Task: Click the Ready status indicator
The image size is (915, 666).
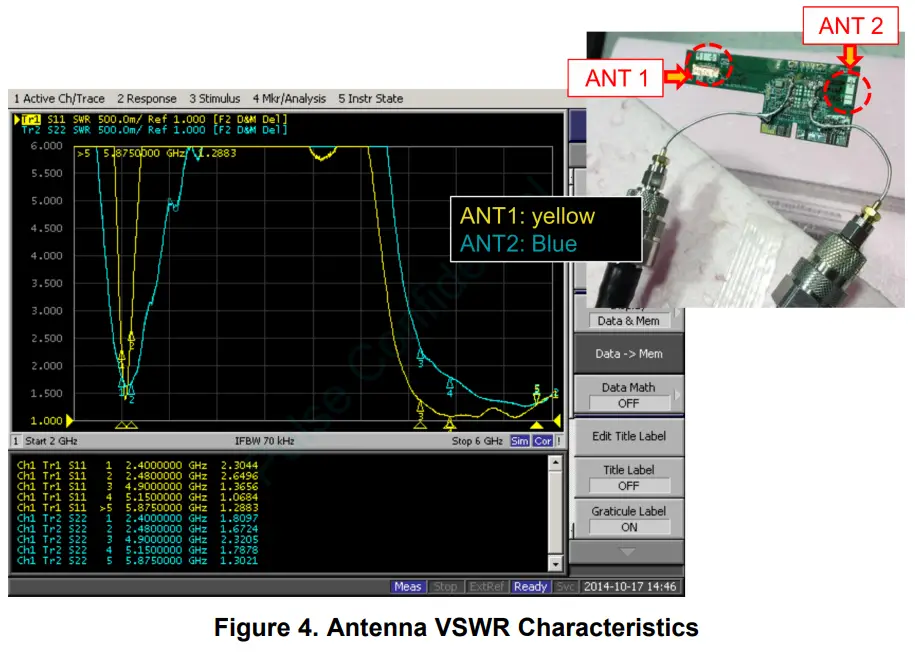Action: coord(530,587)
